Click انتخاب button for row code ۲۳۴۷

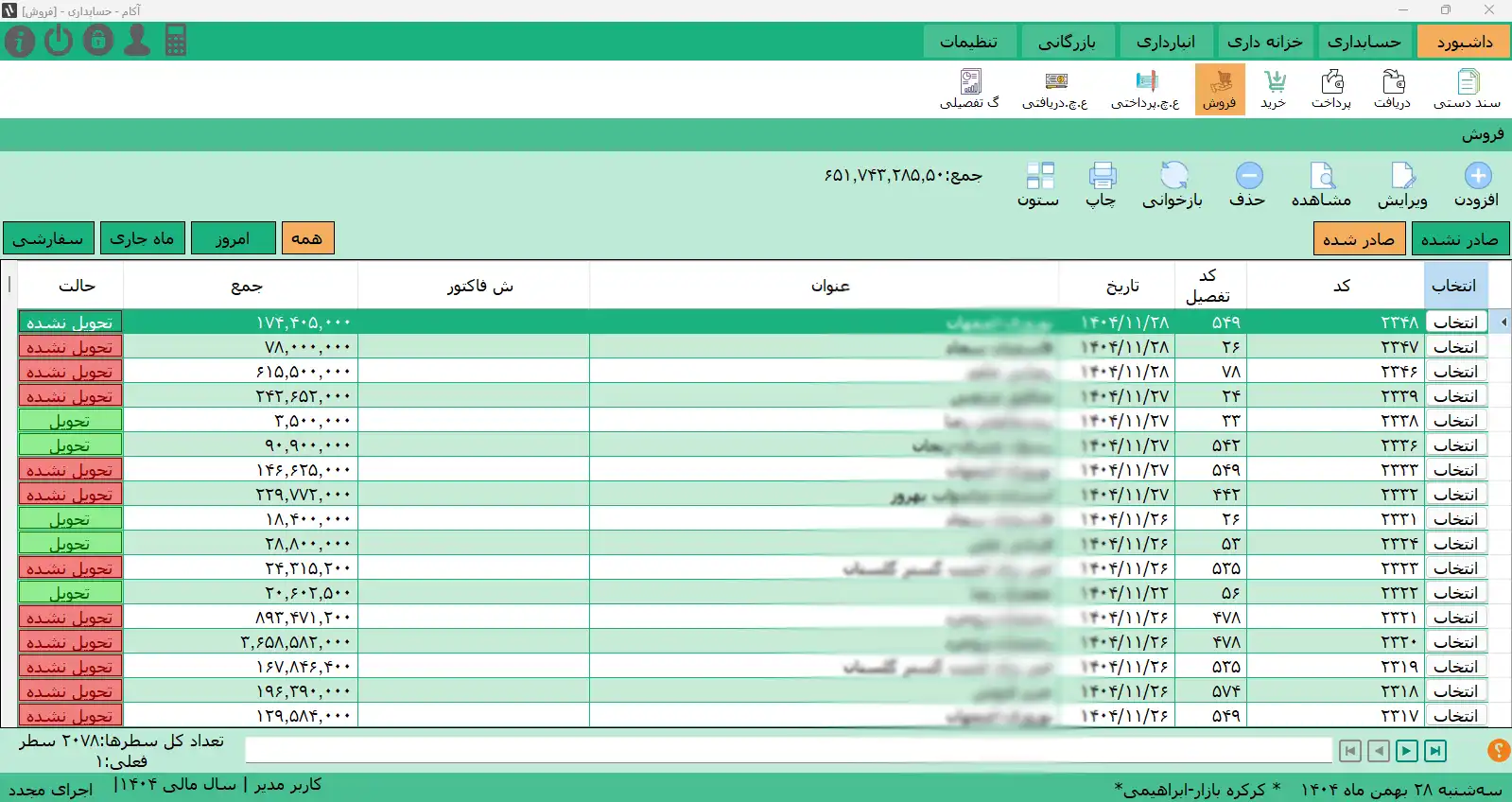tap(1456, 347)
